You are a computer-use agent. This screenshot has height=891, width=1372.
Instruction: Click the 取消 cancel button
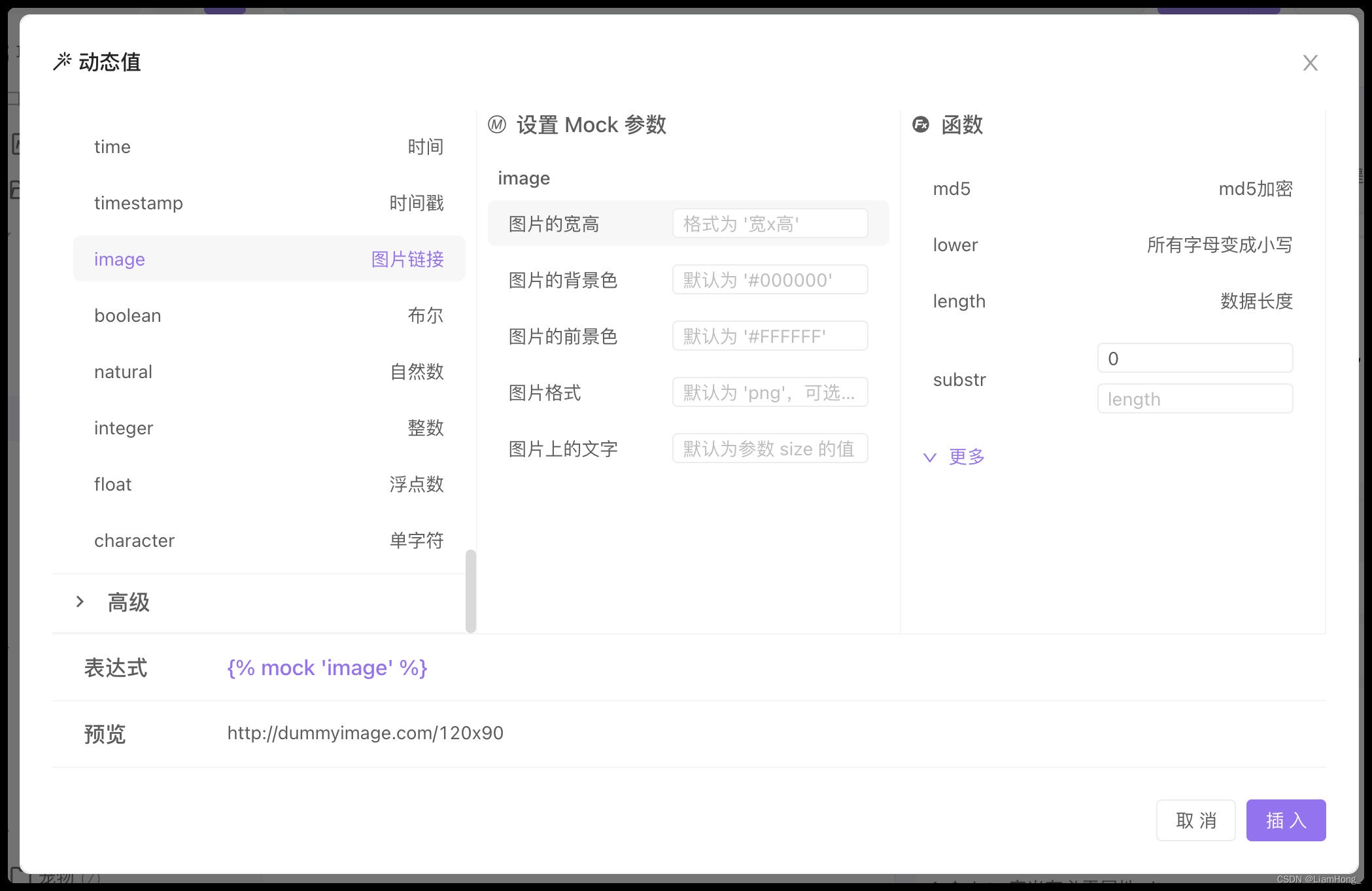(1195, 820)
